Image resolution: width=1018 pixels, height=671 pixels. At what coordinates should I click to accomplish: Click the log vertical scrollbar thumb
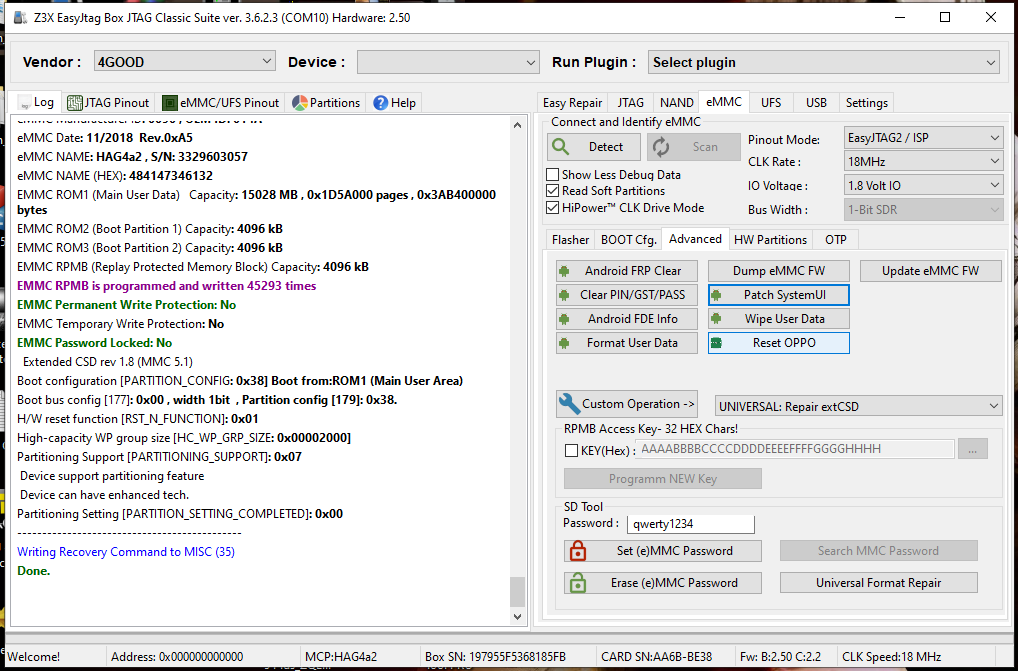[x=517, y=591]
